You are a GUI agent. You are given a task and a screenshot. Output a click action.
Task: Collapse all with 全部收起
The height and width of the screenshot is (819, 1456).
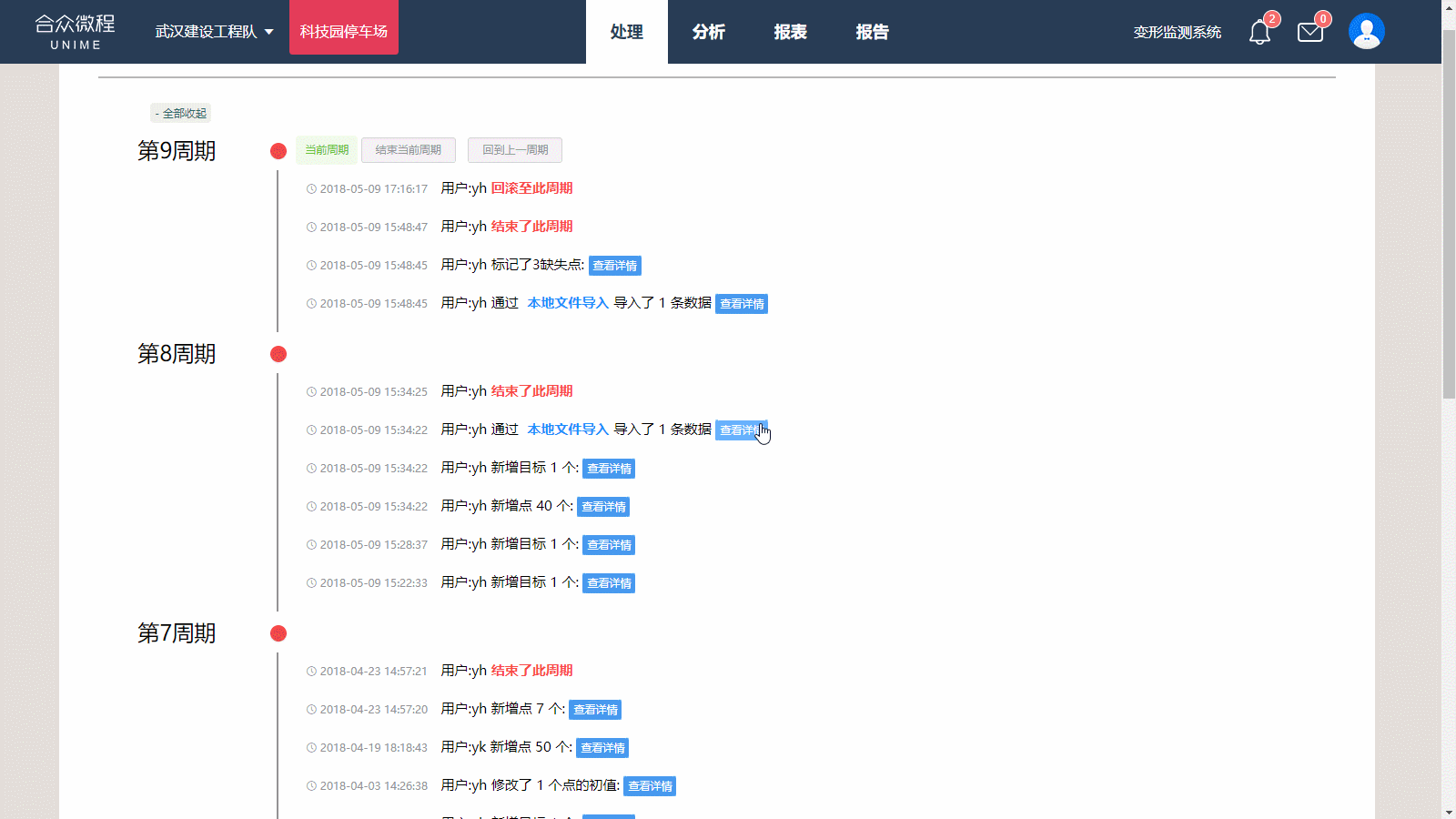pyautogui.click(x=180, y=113)
